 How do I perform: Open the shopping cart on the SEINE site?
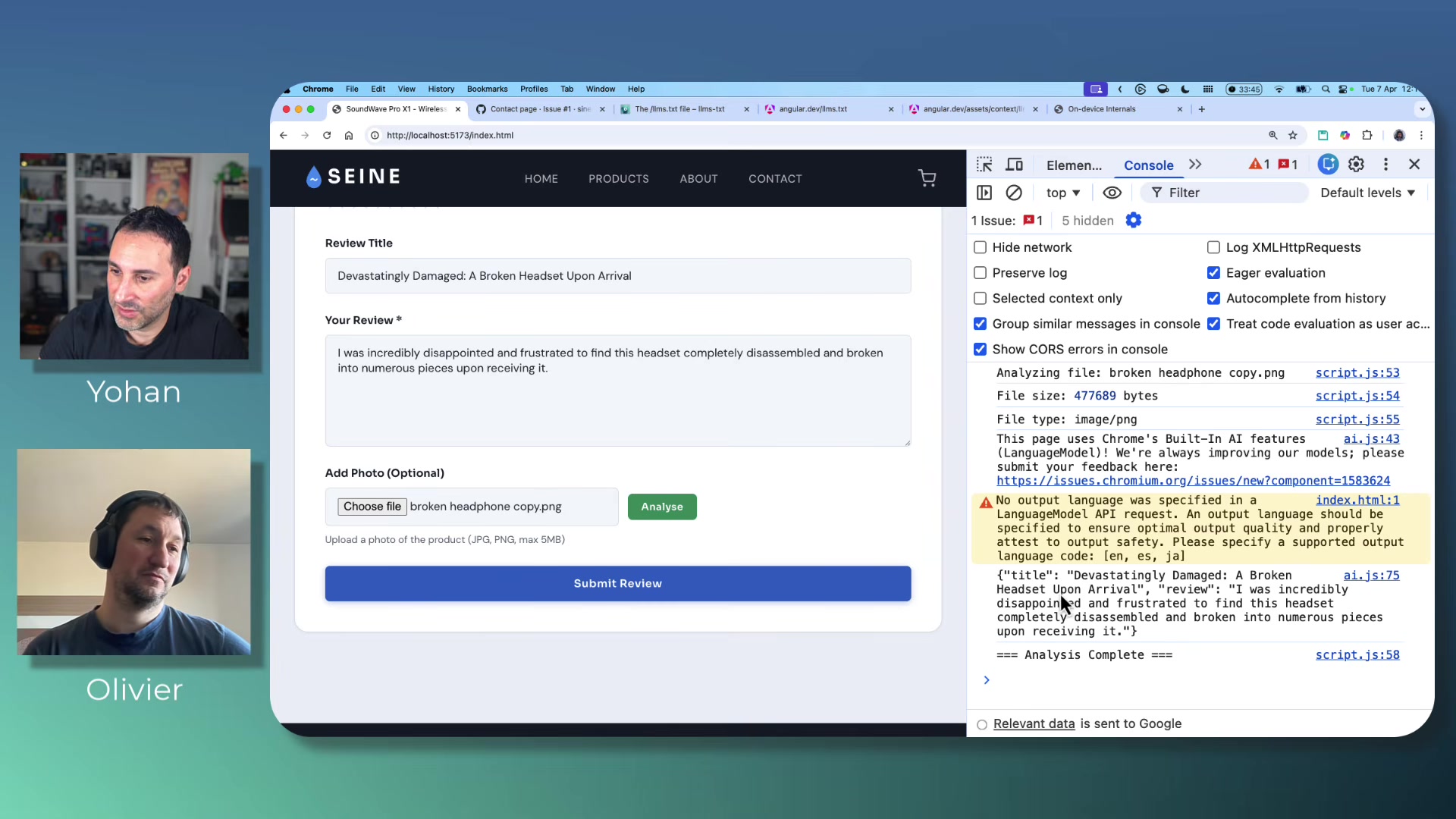927,177
